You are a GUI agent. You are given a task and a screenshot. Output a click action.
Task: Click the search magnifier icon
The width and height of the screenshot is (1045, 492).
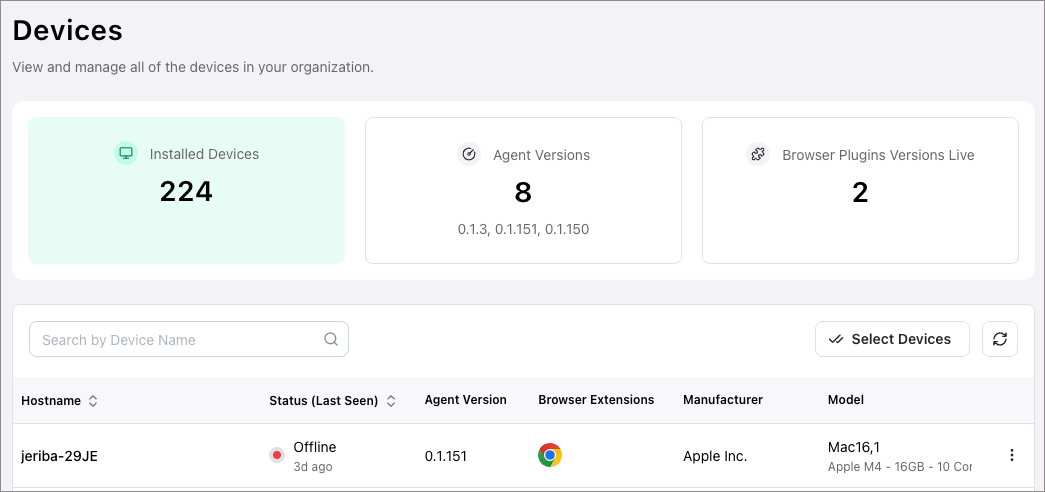point(331,339)
